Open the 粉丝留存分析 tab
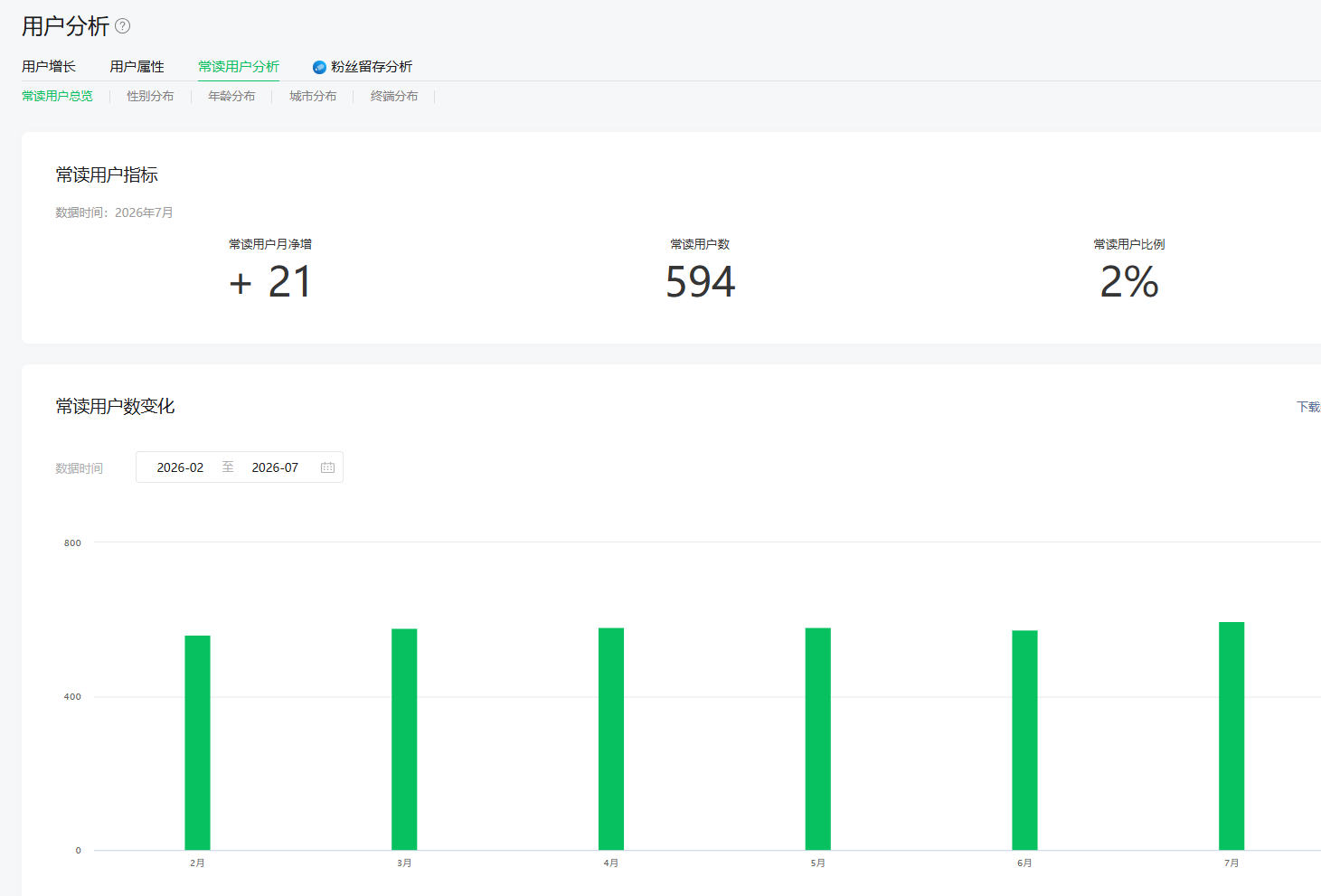Image resolution: width=1321 pixels, height=896 pixels. click(372, 67)
